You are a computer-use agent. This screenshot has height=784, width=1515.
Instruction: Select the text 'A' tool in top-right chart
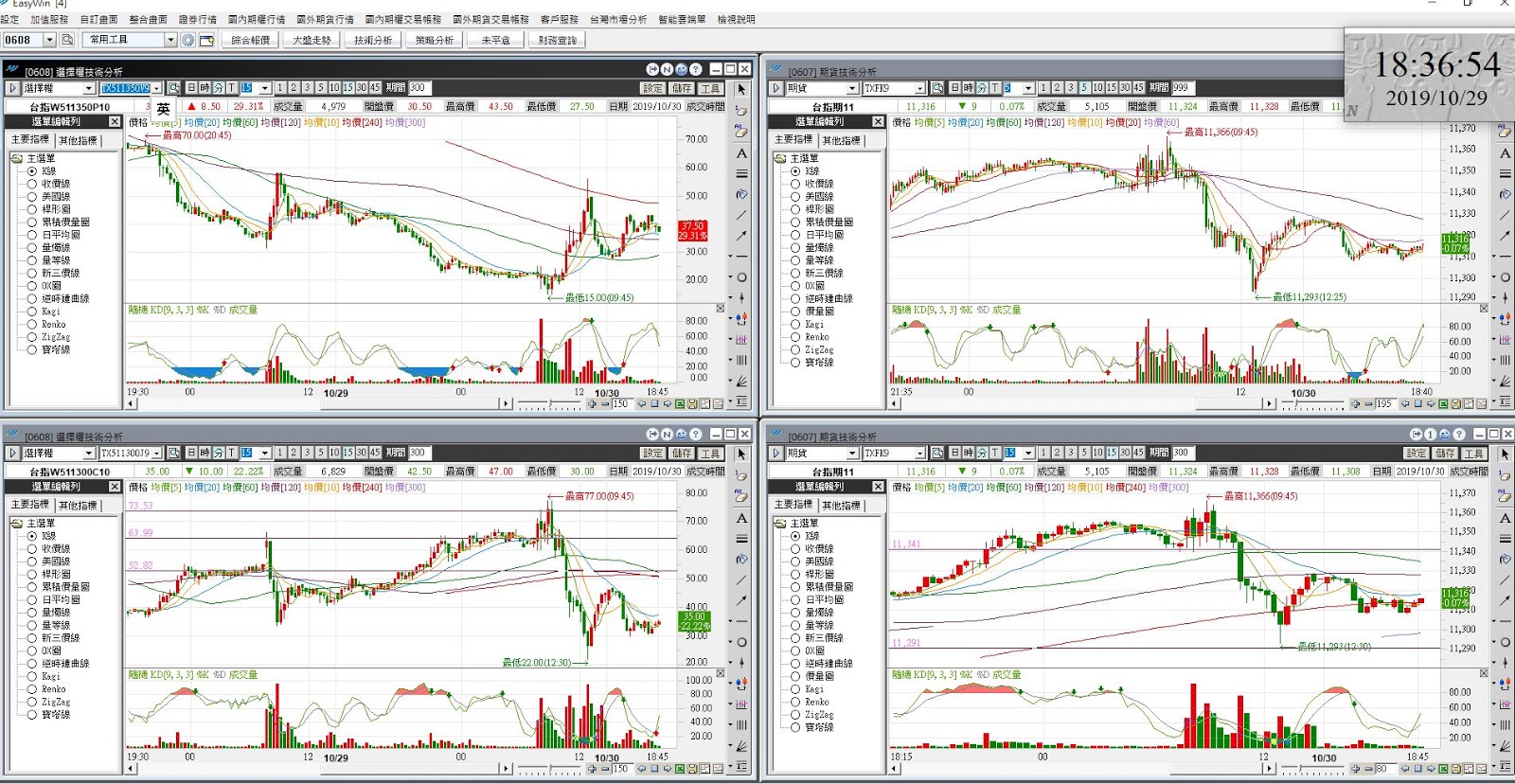(1505, 153)
